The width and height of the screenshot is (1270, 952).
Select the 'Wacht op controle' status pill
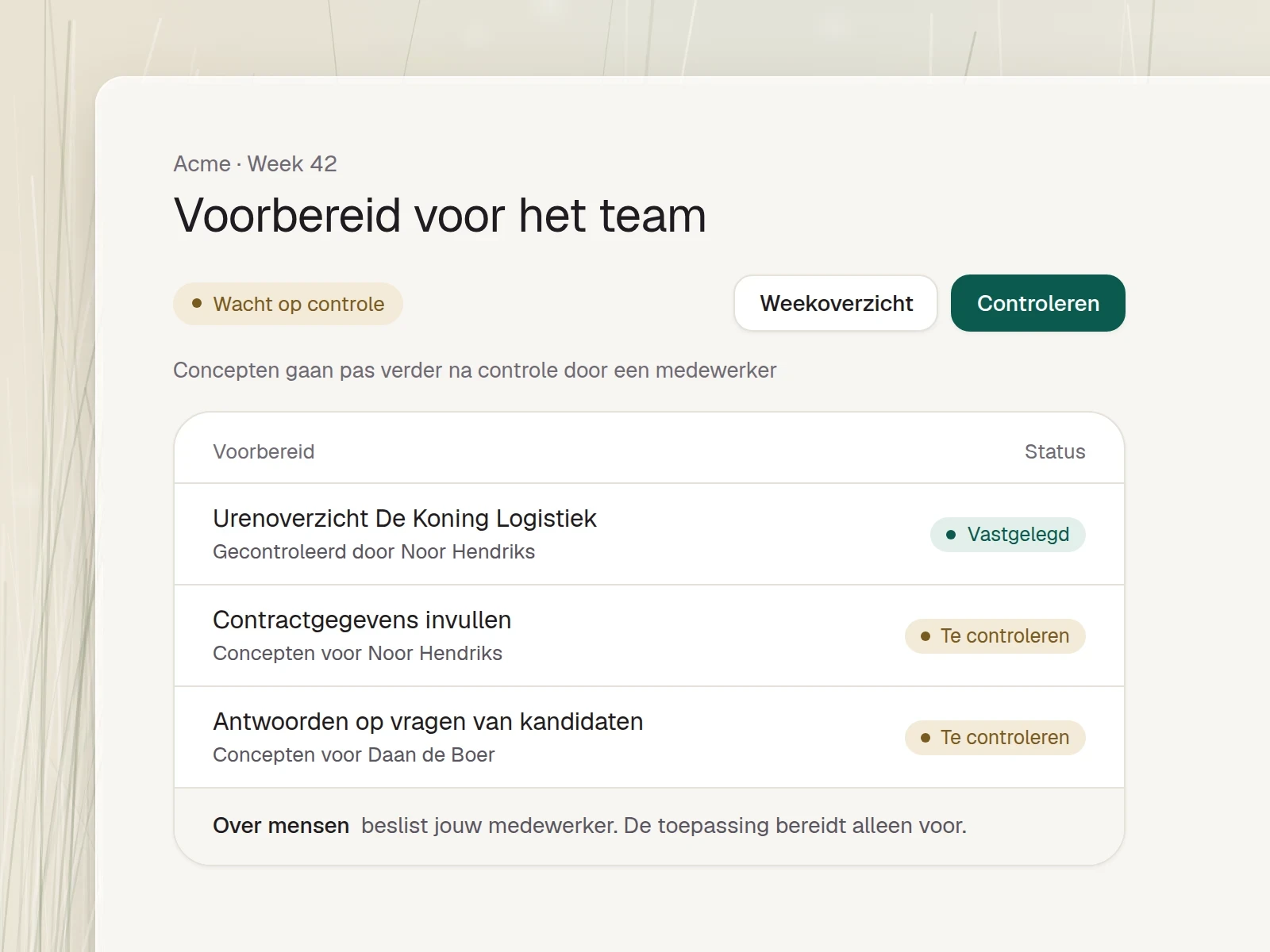click(x=288, y=304)
